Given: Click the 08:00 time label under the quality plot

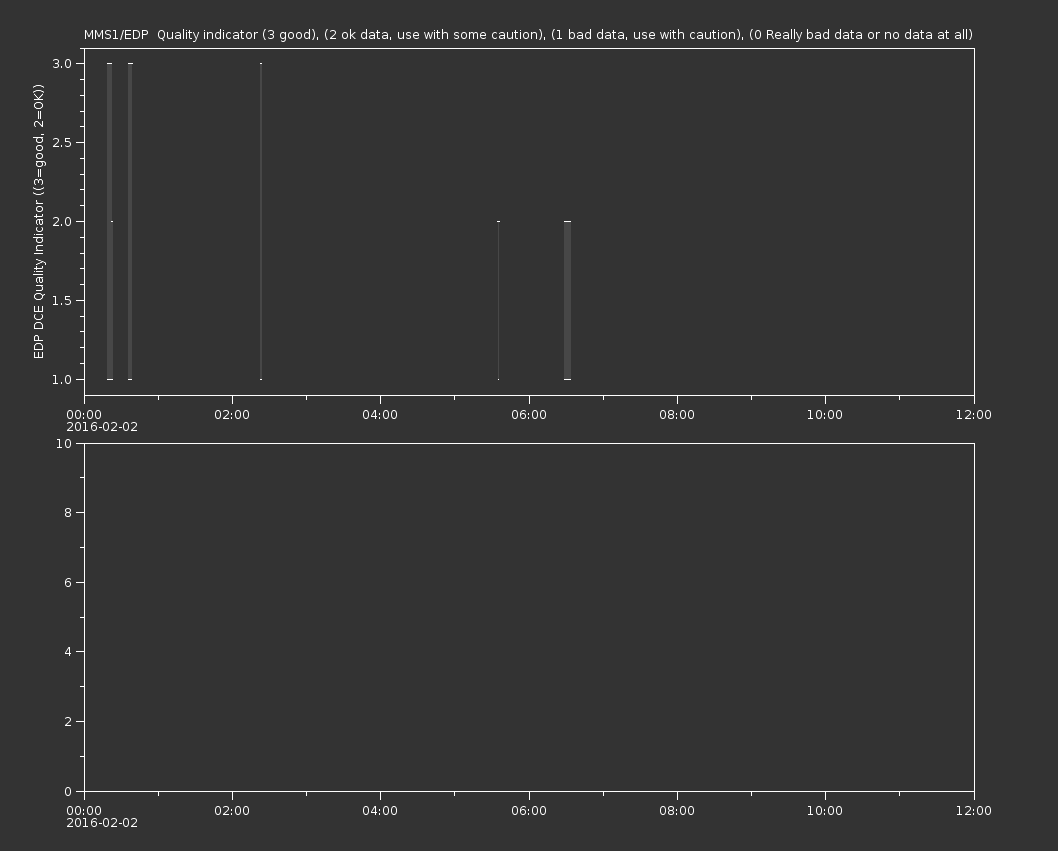Looking at the screenshot, I should click(x=677, y=414).
